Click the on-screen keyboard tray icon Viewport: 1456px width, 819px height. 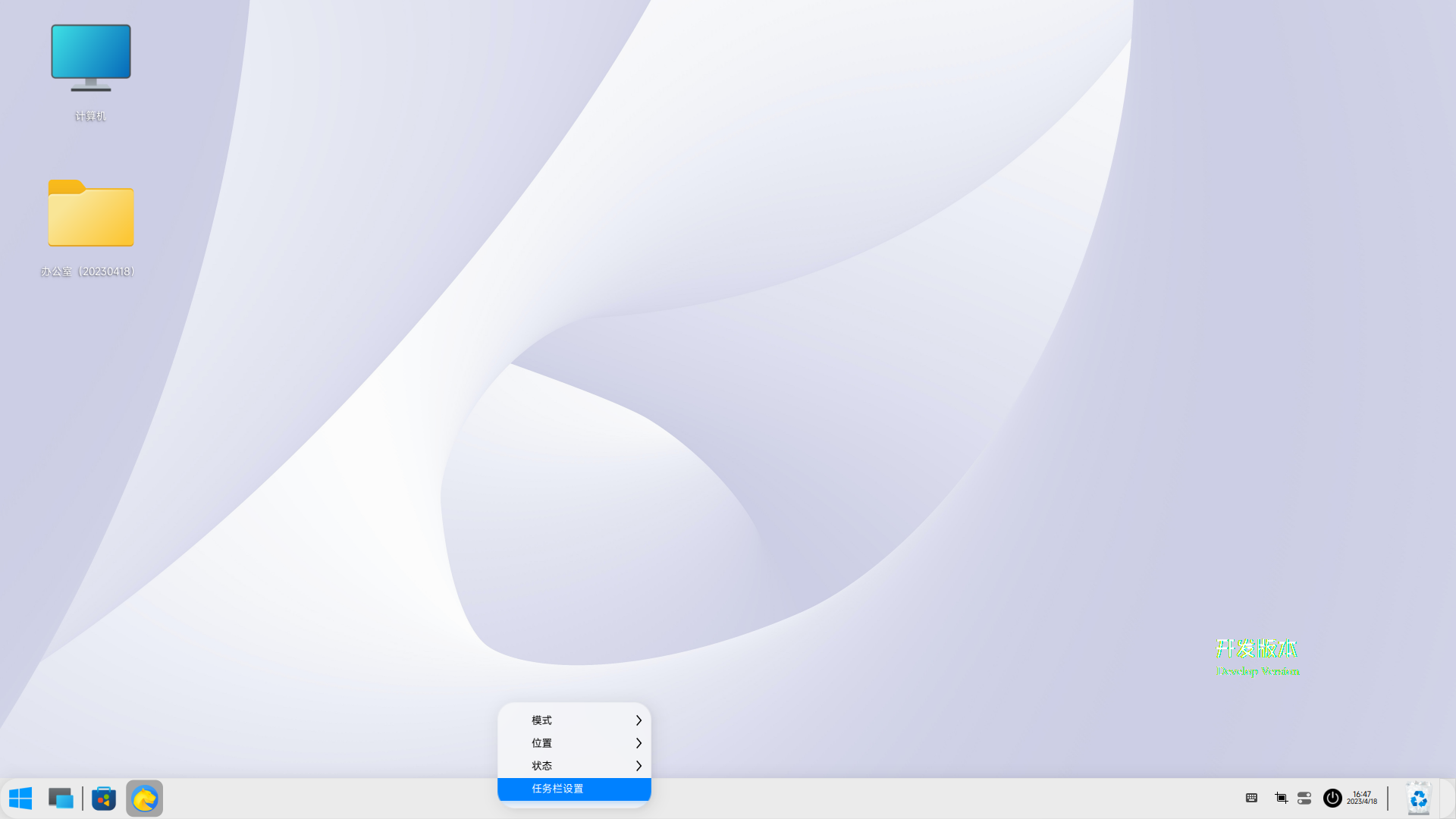point(1251,798)
